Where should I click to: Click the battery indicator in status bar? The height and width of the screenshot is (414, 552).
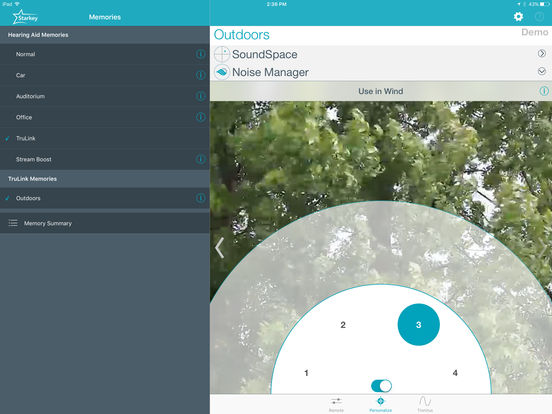tap(544, 4)
